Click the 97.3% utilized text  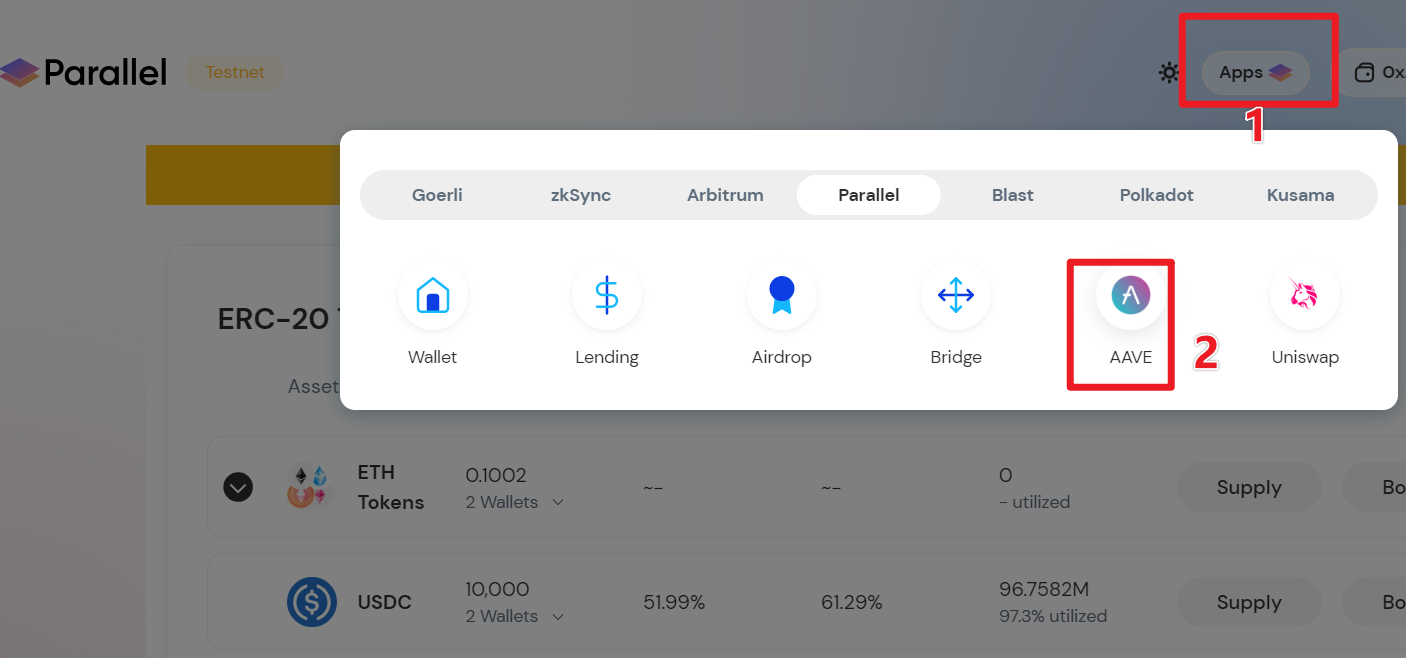[x=1053, y=616]
